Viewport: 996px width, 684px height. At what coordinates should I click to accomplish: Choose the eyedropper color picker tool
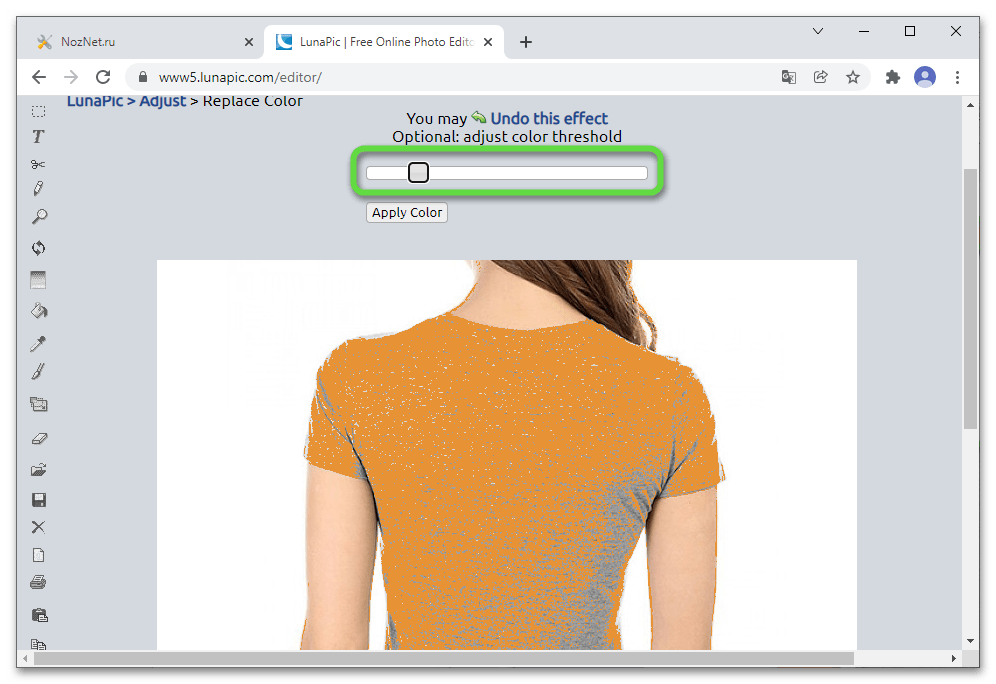[38, 344]
